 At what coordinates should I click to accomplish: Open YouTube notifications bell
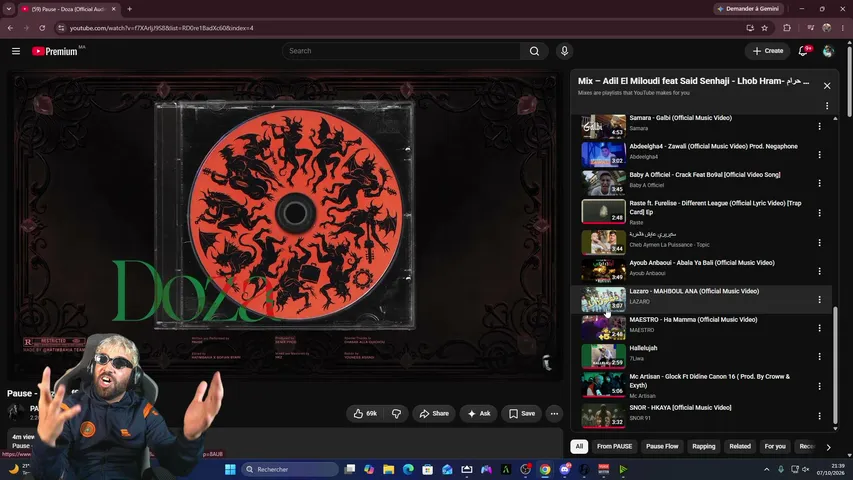[803, 51]
